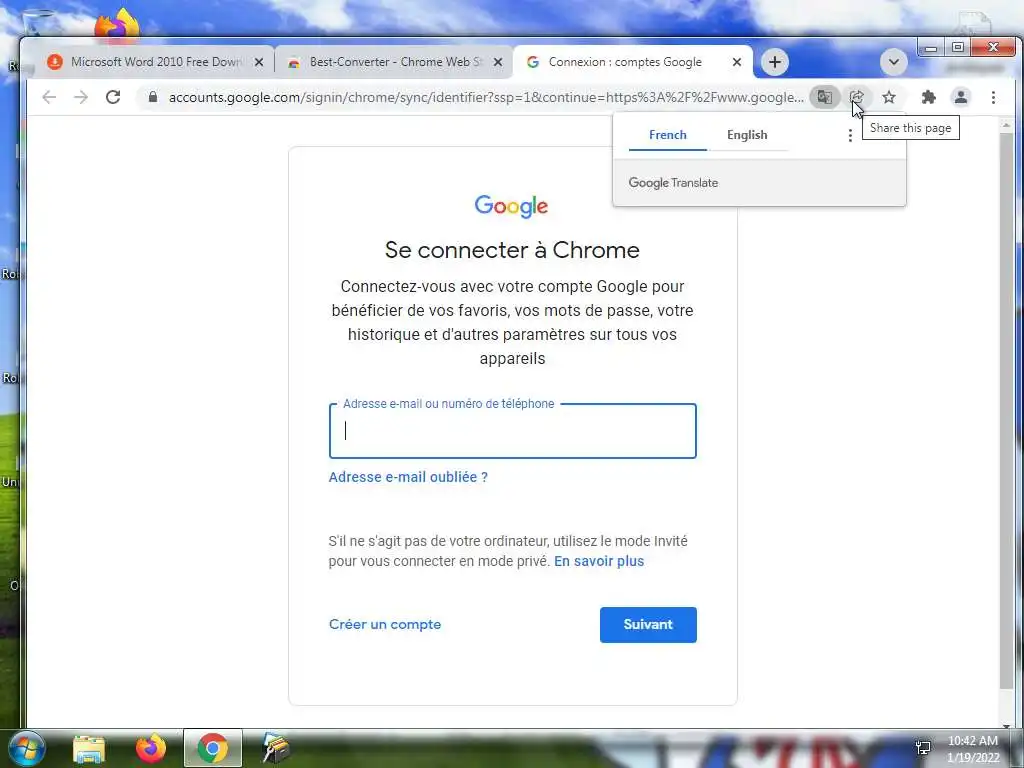Click the Google Translate label in popup
The image size is (1024, 768).
pyautogui.click(x=673, y=183)
